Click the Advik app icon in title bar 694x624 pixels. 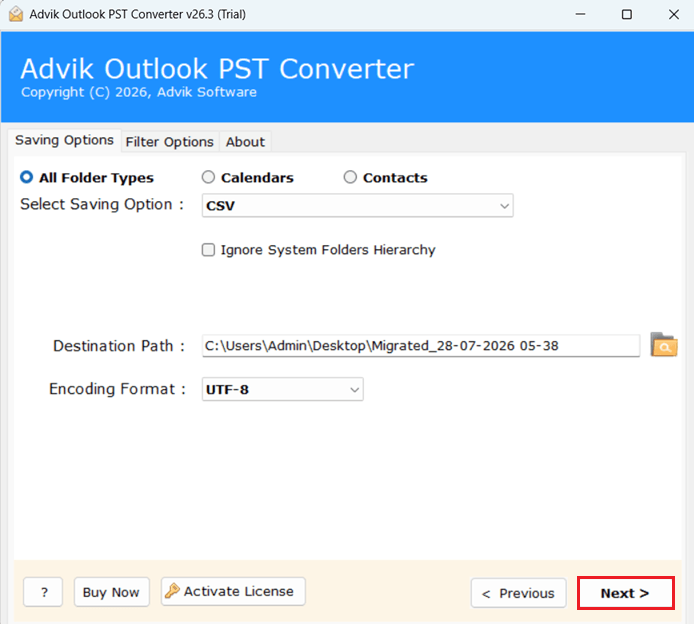pos(16,14)
